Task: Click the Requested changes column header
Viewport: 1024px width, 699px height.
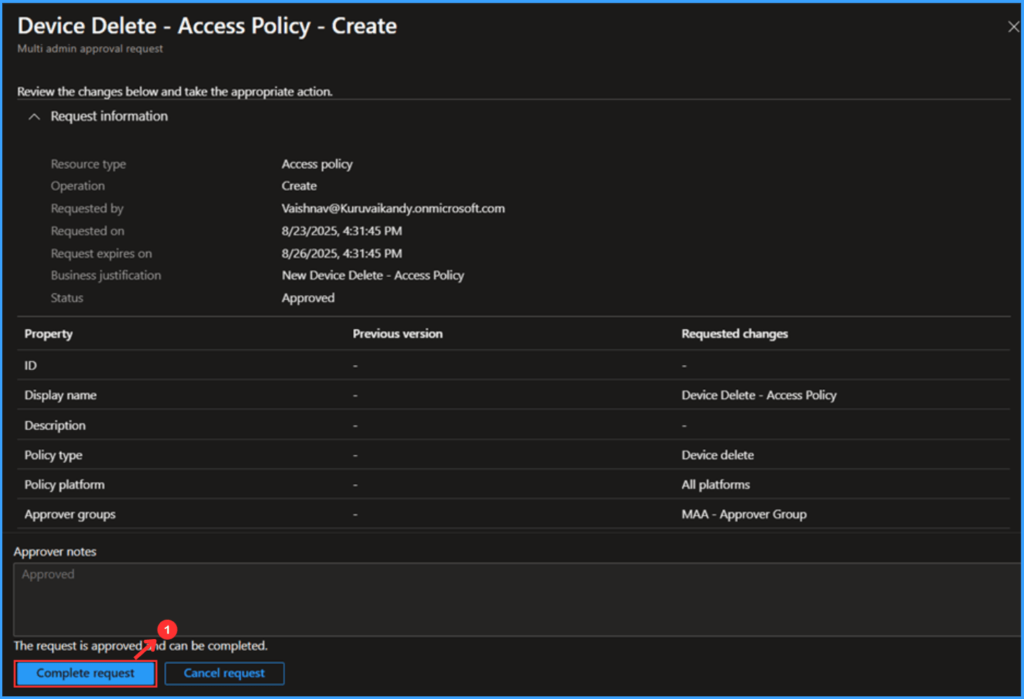Action: coord(735,334)
